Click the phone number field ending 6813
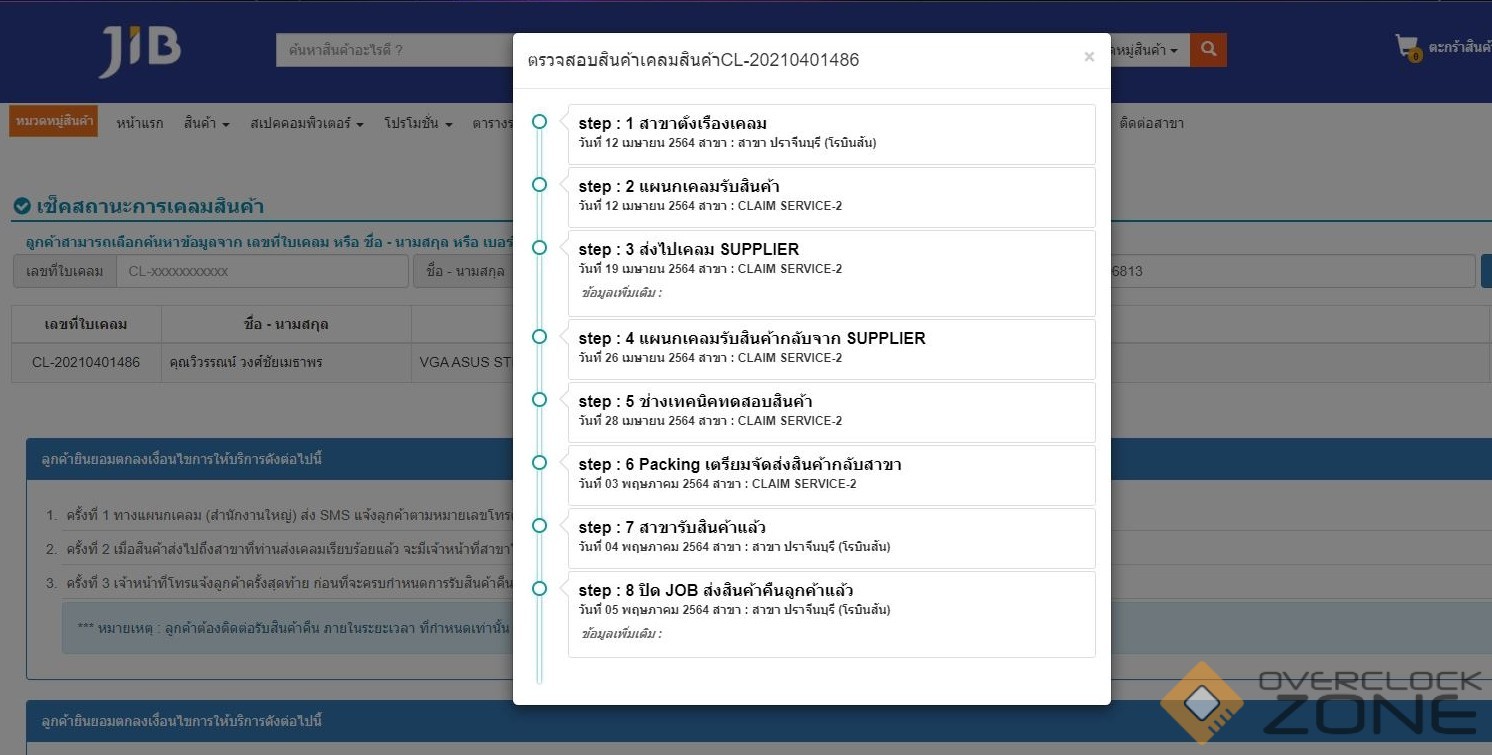1492x755 pixels. point(1293,271)
